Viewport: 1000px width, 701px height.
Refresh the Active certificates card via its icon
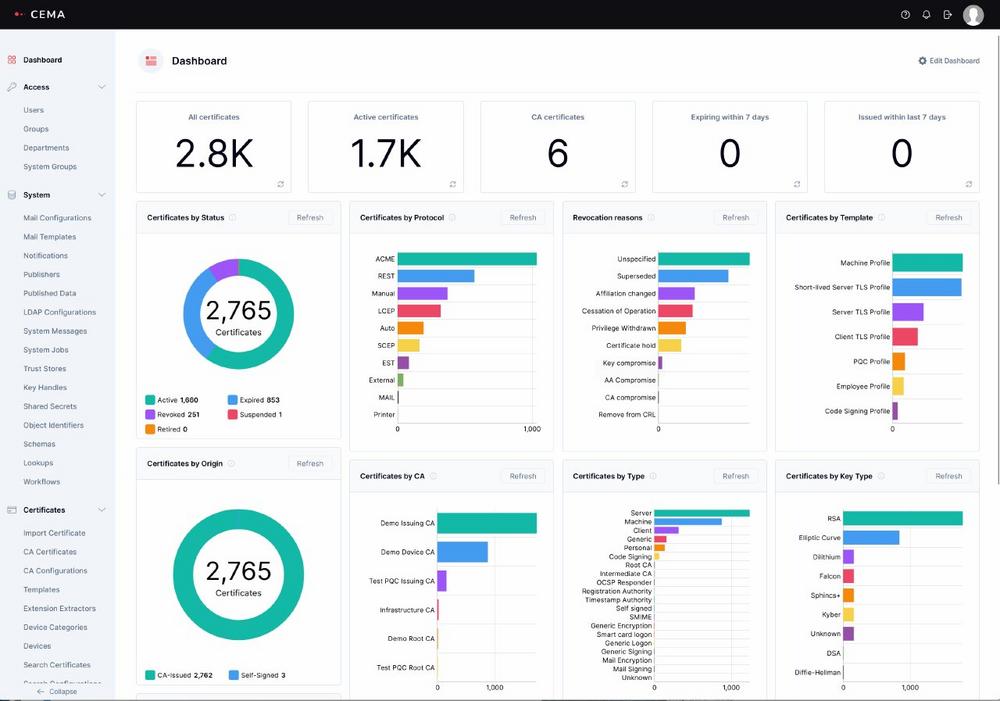pyautogui.click(x=453, y=184)
